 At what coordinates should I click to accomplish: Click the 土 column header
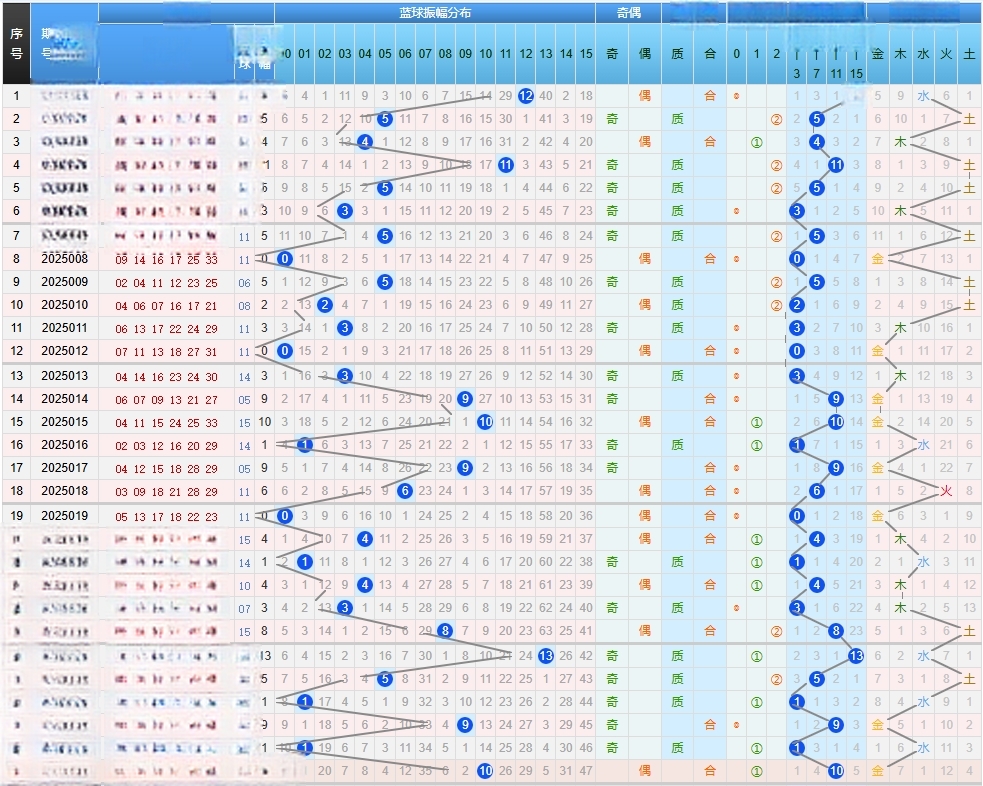pyautogui.click(x=969, y=54)
